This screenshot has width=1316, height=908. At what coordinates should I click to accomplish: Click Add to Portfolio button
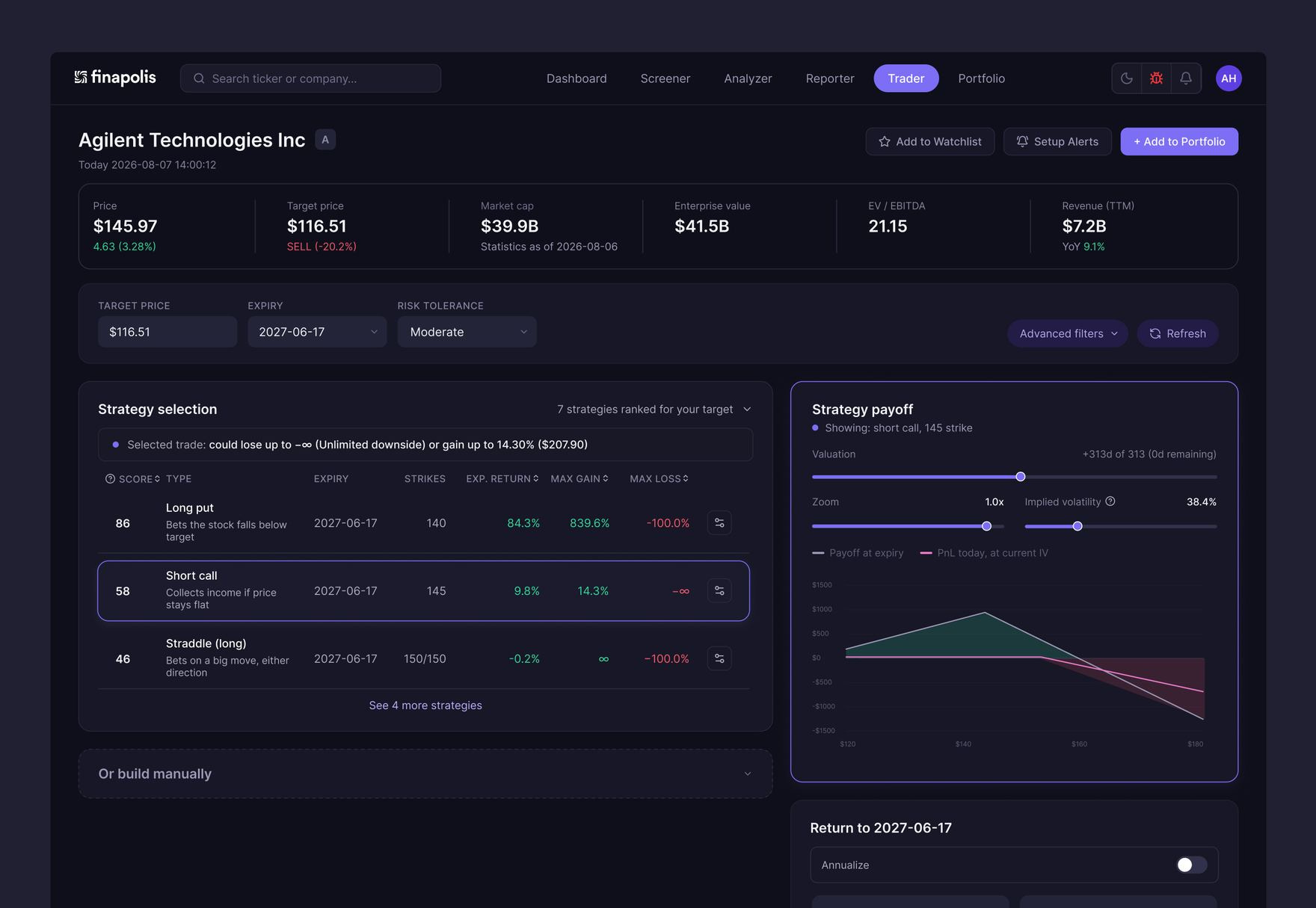[1179, 141]
